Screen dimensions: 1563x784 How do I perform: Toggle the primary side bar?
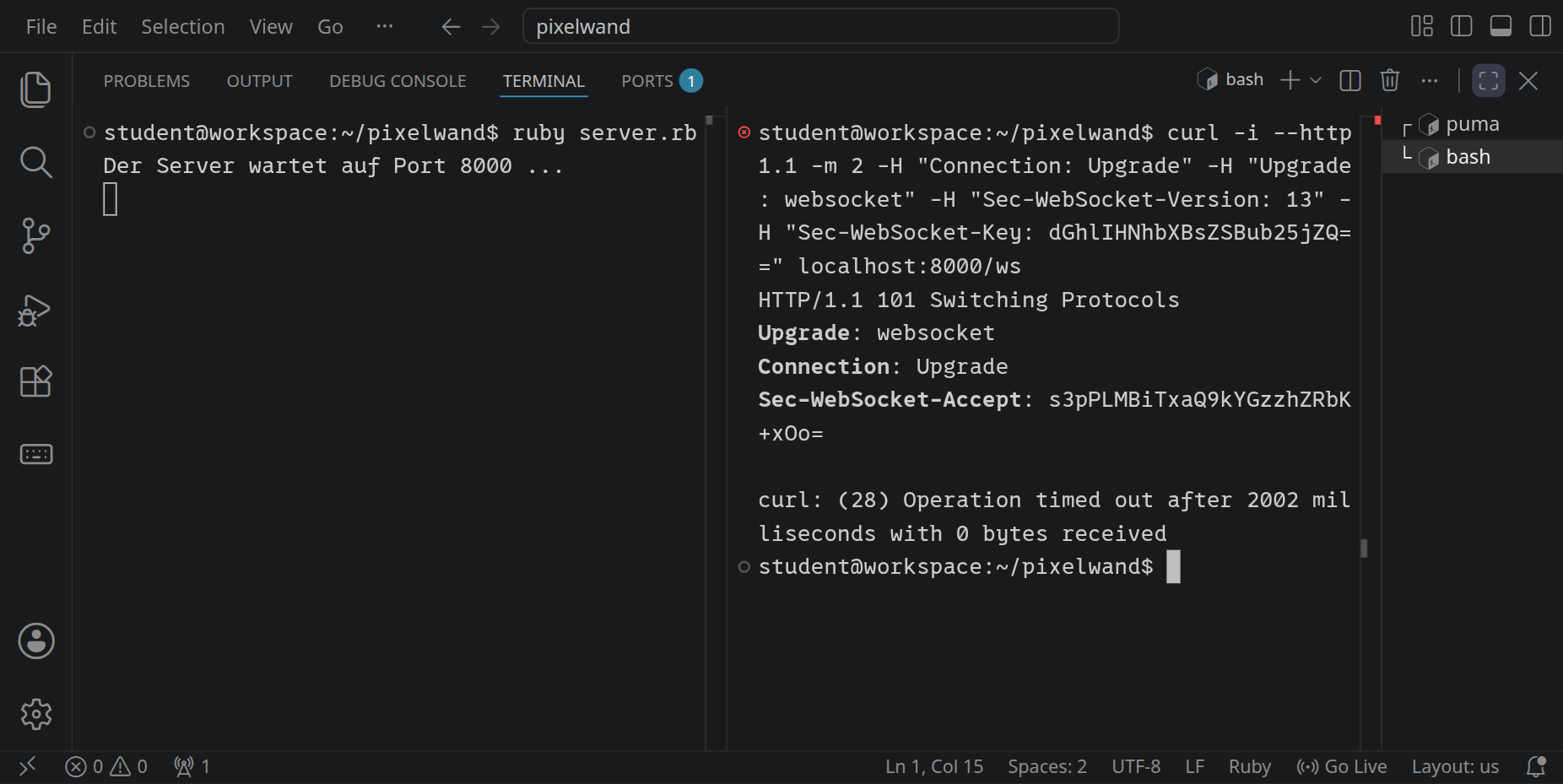pos(1462,26)
